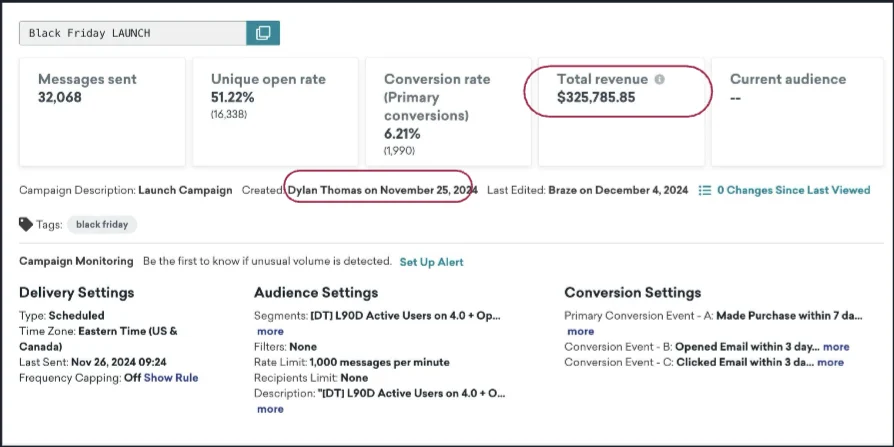Click the Campaign Monitoring label

[76, 262]
